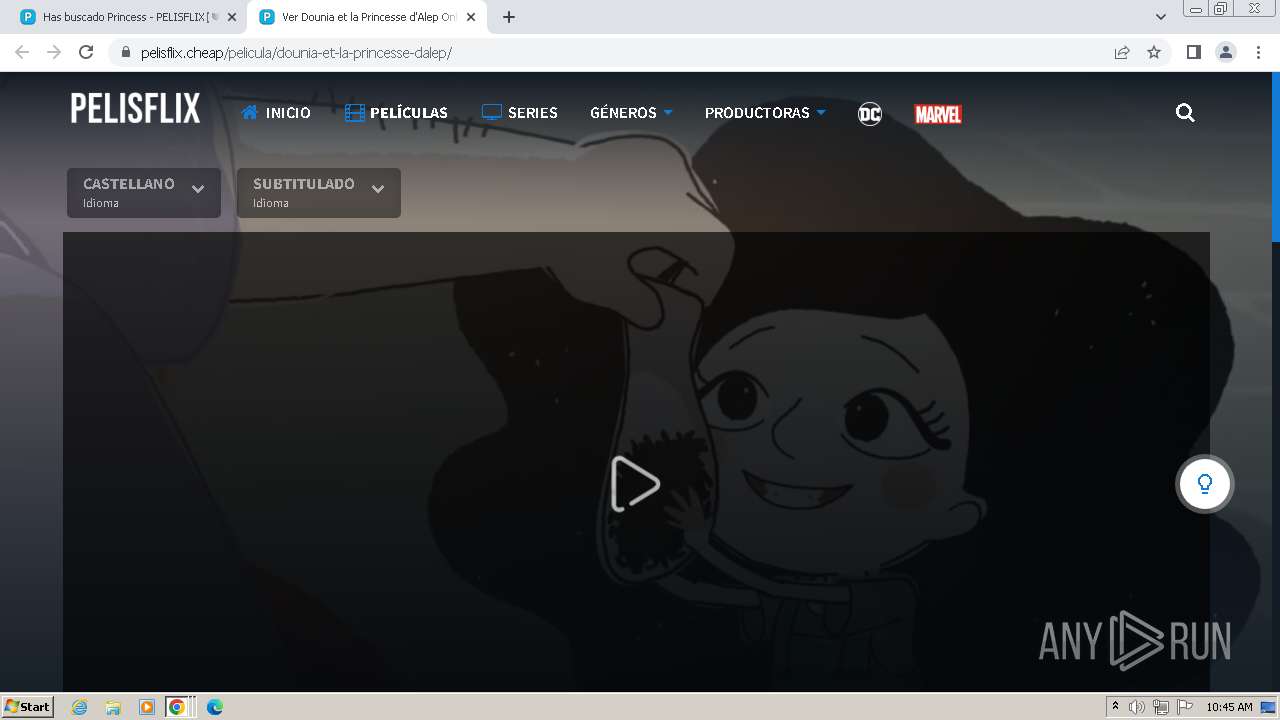
Task: Switch to the 'Has buscado Princess' tab
Action: click(130, 17)
